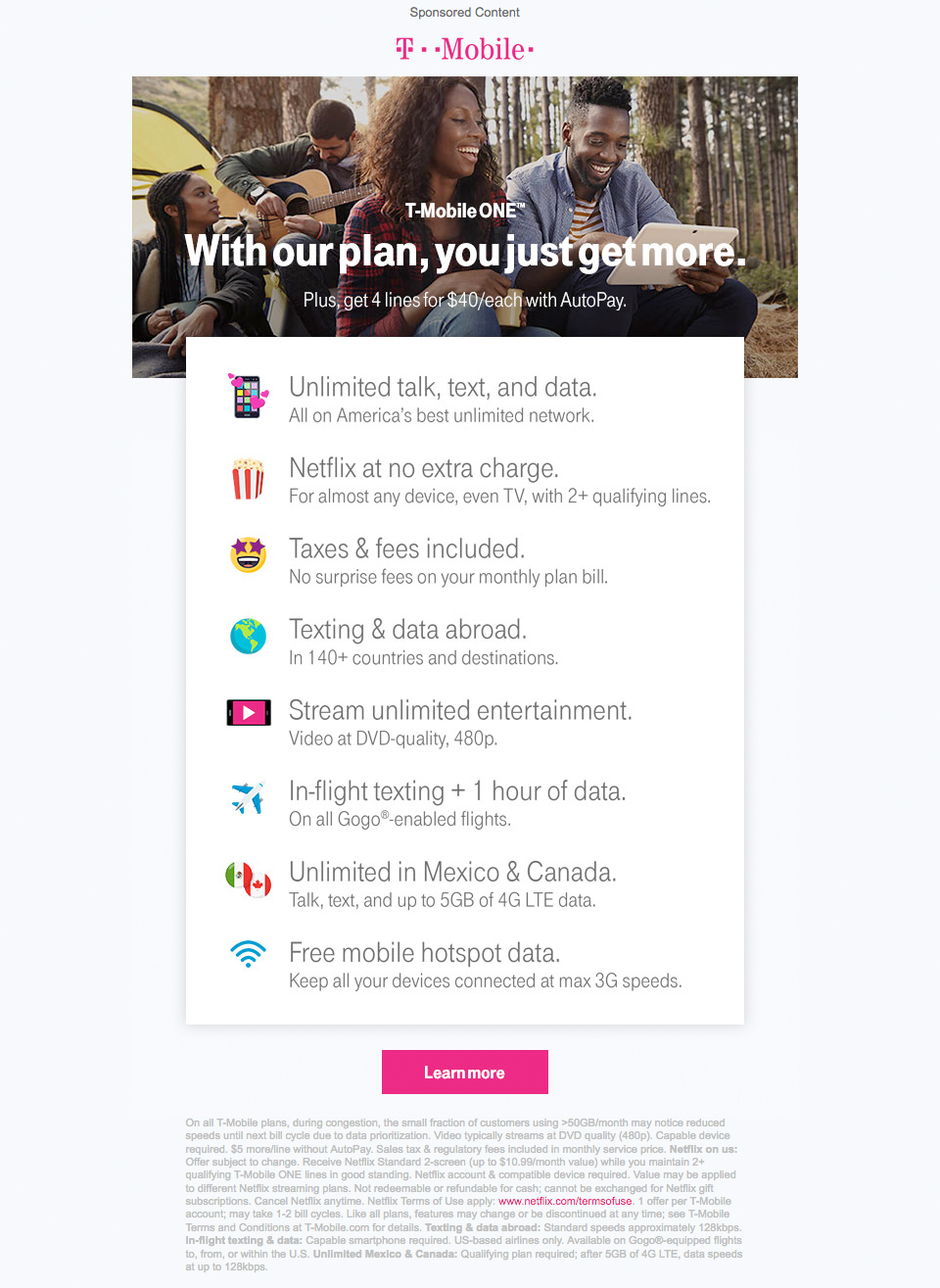
Task: Click the 'Taxes & fees included' heading
Action: (407, 549)
